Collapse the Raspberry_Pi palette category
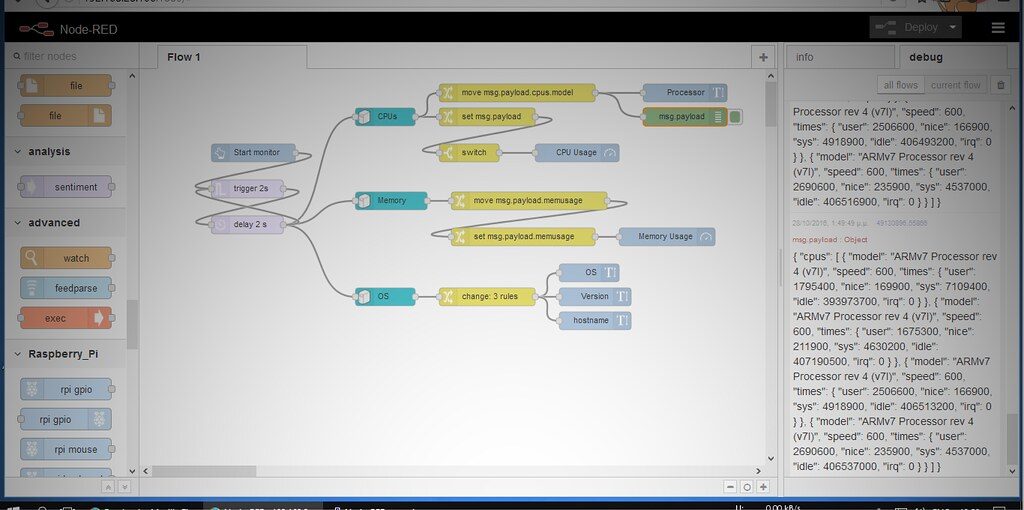 pyautogui.click(x=18, y=355)
